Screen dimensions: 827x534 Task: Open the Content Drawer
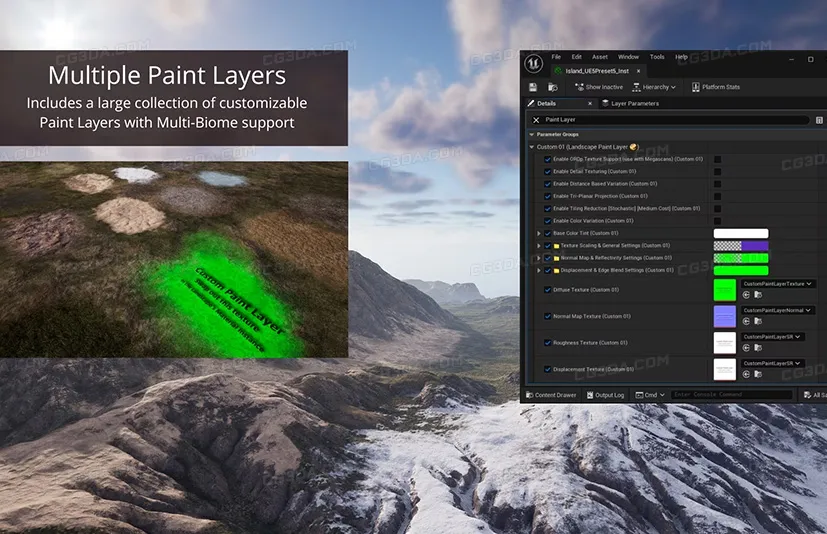coord(551,395)
